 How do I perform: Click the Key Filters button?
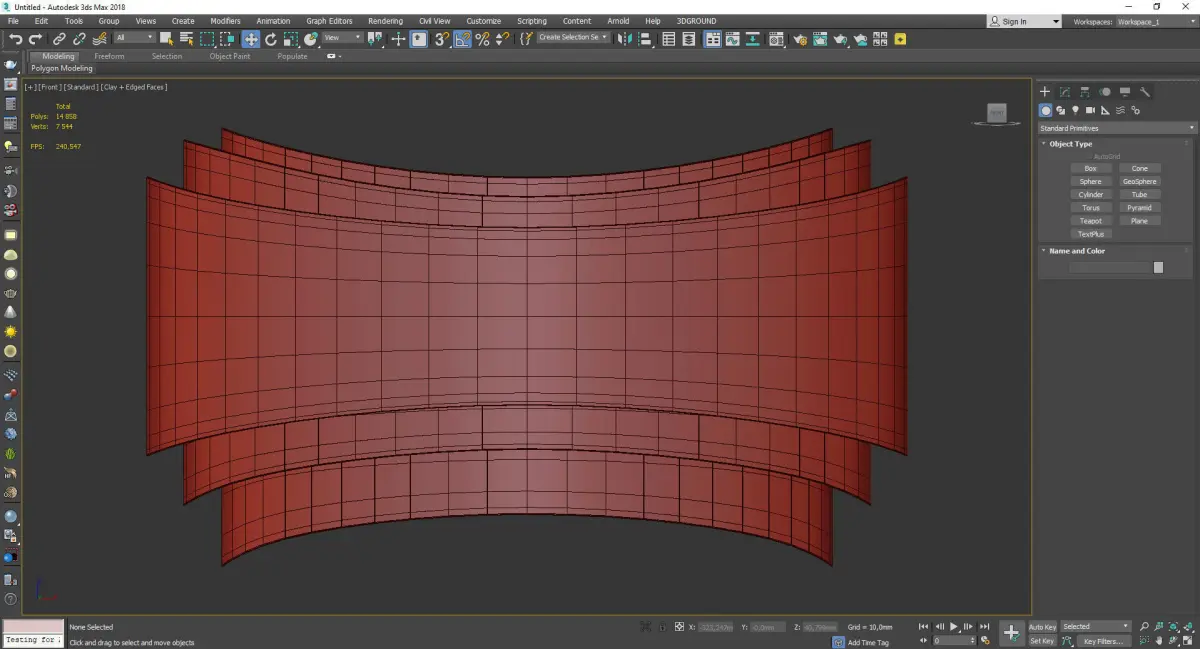1103,641
